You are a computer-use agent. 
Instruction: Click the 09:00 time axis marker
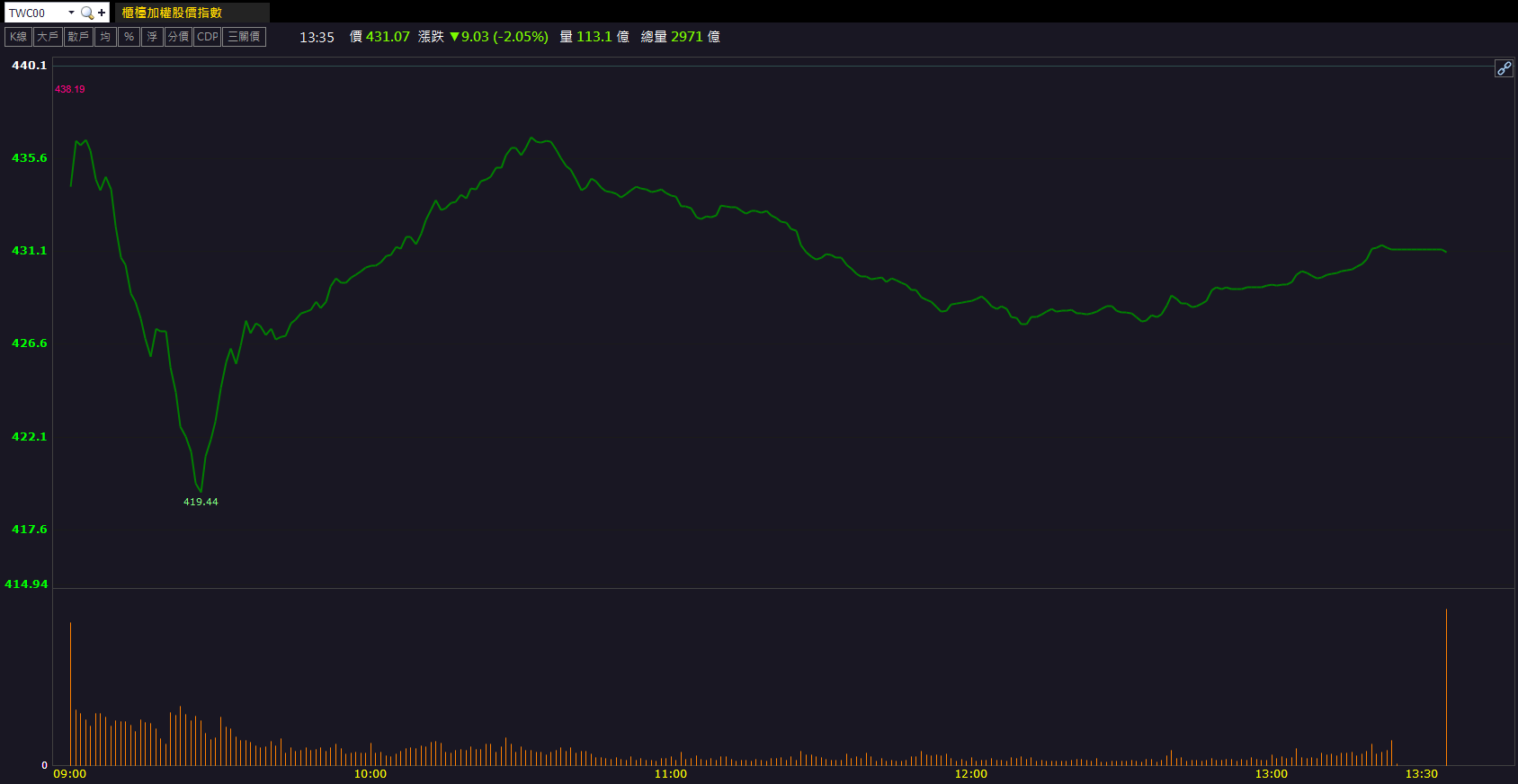(70, 773)
